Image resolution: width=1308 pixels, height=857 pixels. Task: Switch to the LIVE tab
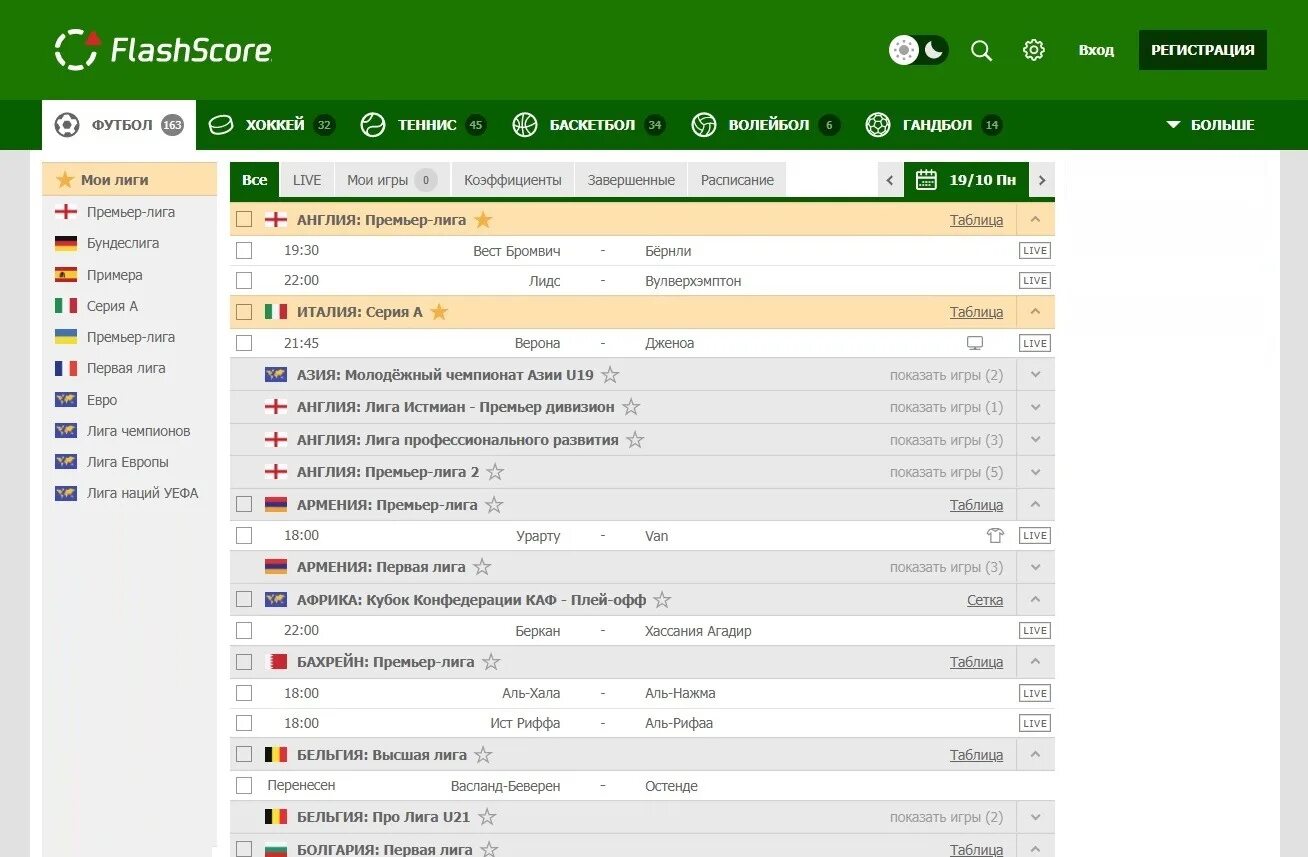[x=307, y=180]
